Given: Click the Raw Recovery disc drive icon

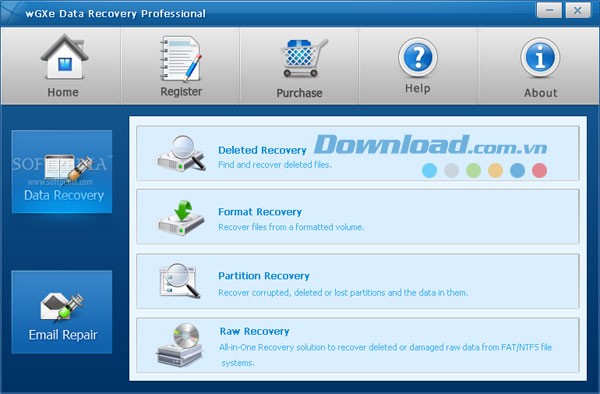Looking at the screenshot, I should coord(179,345).
